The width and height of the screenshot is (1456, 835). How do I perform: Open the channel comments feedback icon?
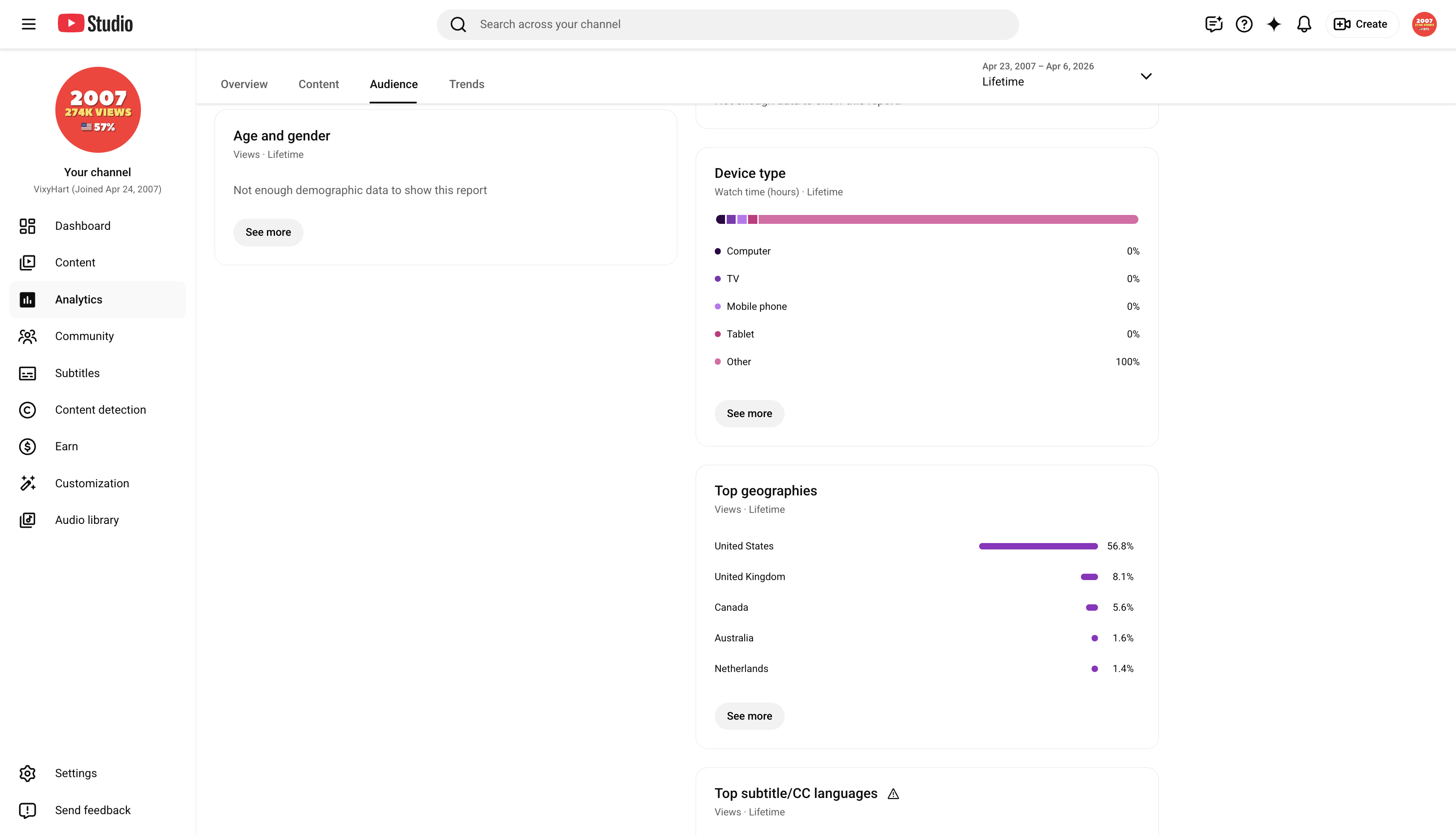pos(1213,24)
